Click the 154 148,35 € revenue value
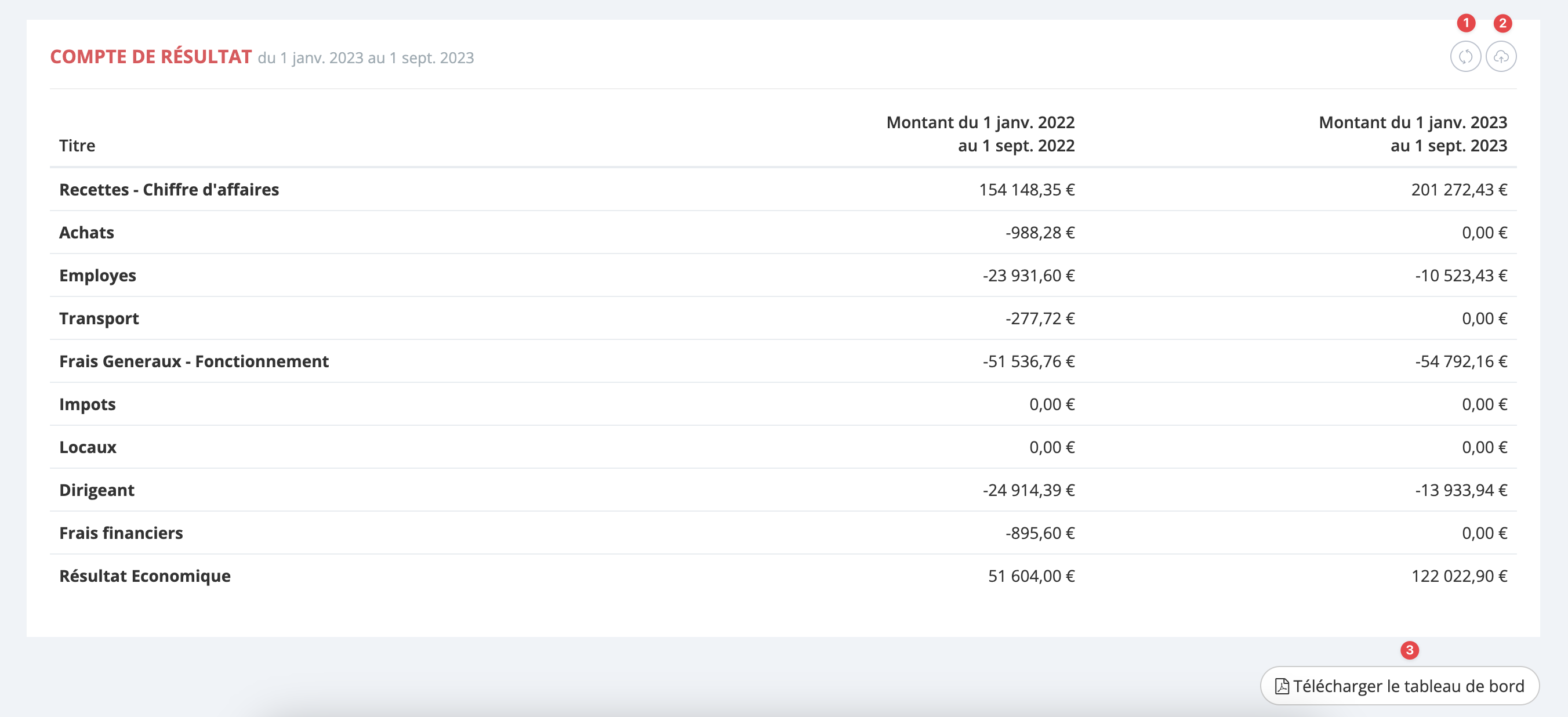The image size is (1568, 717). click(1026, 190)
